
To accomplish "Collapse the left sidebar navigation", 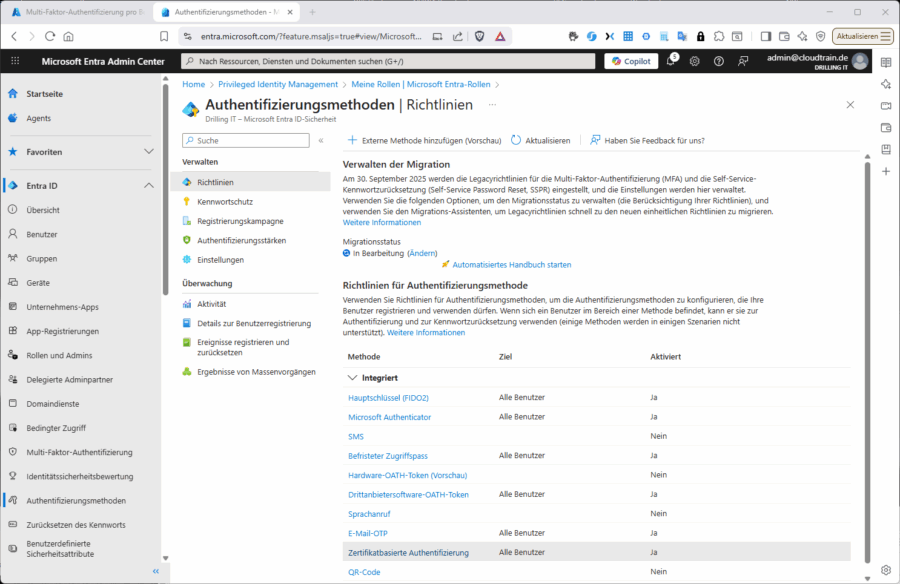I will click(x=156, y=571).
